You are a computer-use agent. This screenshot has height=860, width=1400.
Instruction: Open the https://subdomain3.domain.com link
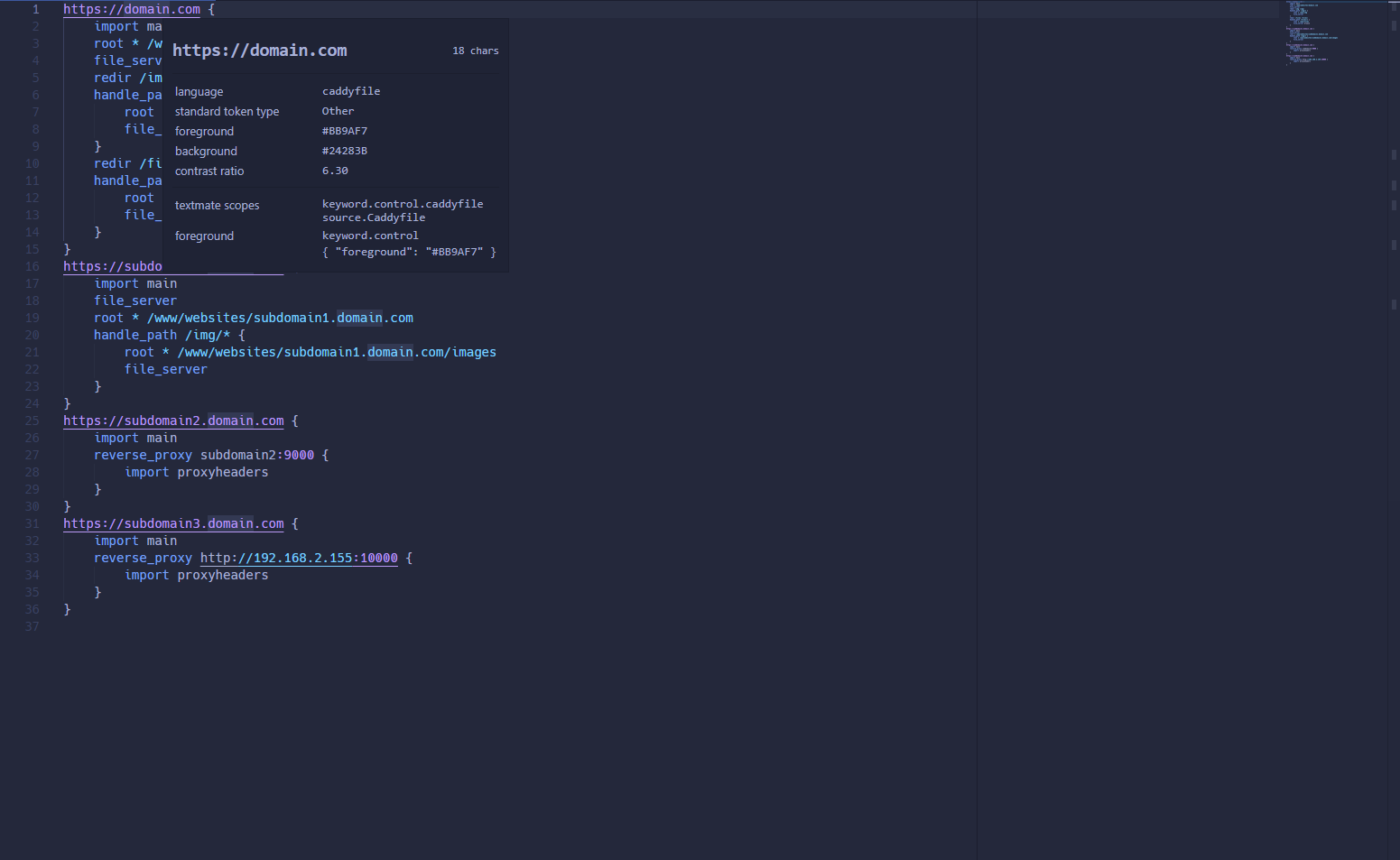tap(172, 523)
